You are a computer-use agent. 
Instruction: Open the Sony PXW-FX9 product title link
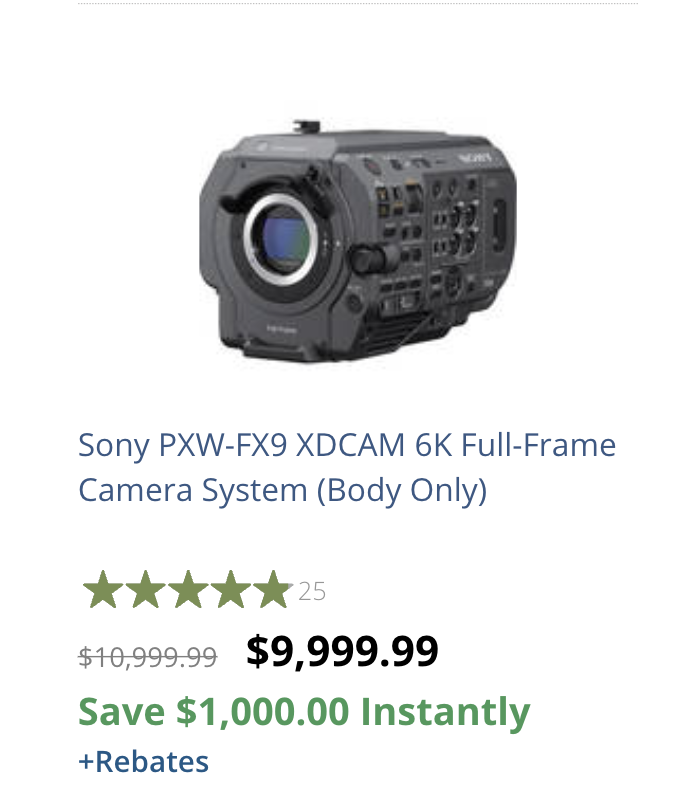[347, 467]
